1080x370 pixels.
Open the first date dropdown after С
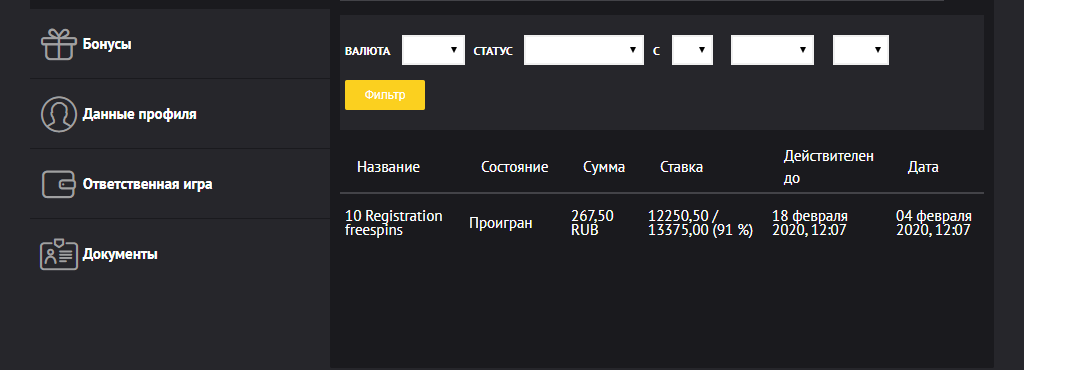click(x=692, y=50)
